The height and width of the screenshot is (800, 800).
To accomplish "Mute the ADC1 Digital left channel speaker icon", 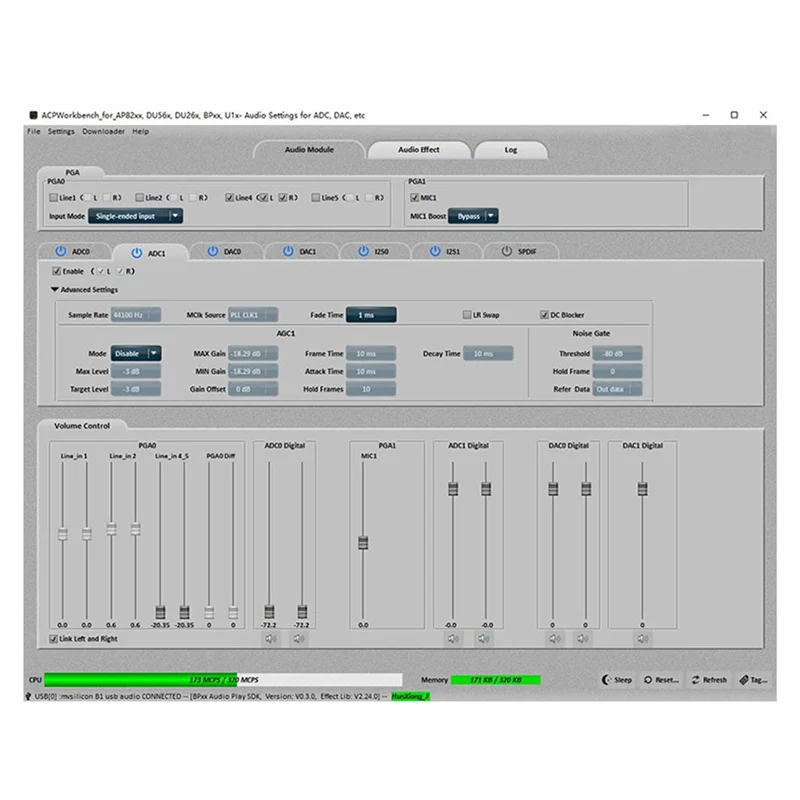I will [x=454, y=637].
